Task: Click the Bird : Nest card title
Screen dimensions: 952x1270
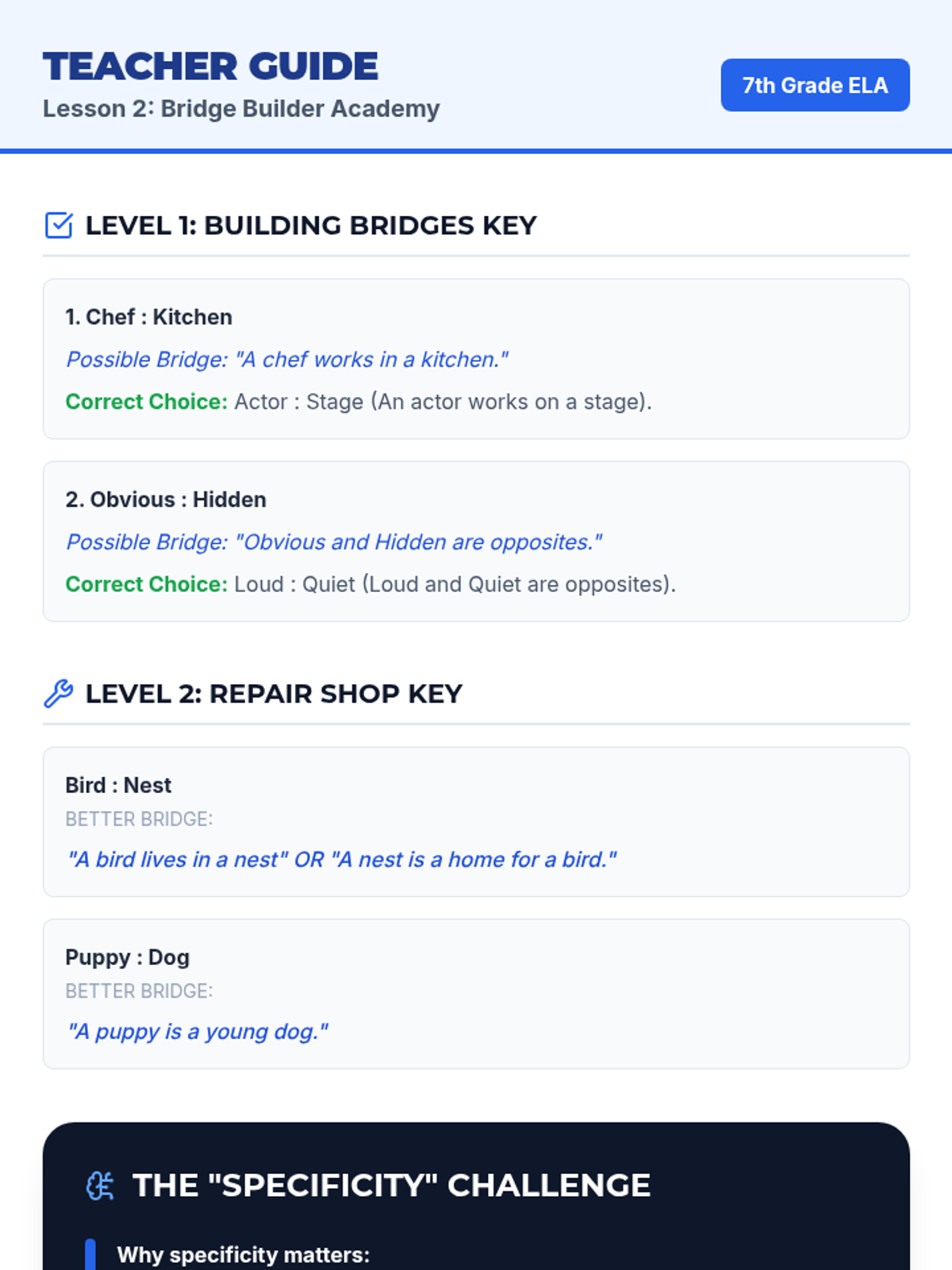Action: 118,785
